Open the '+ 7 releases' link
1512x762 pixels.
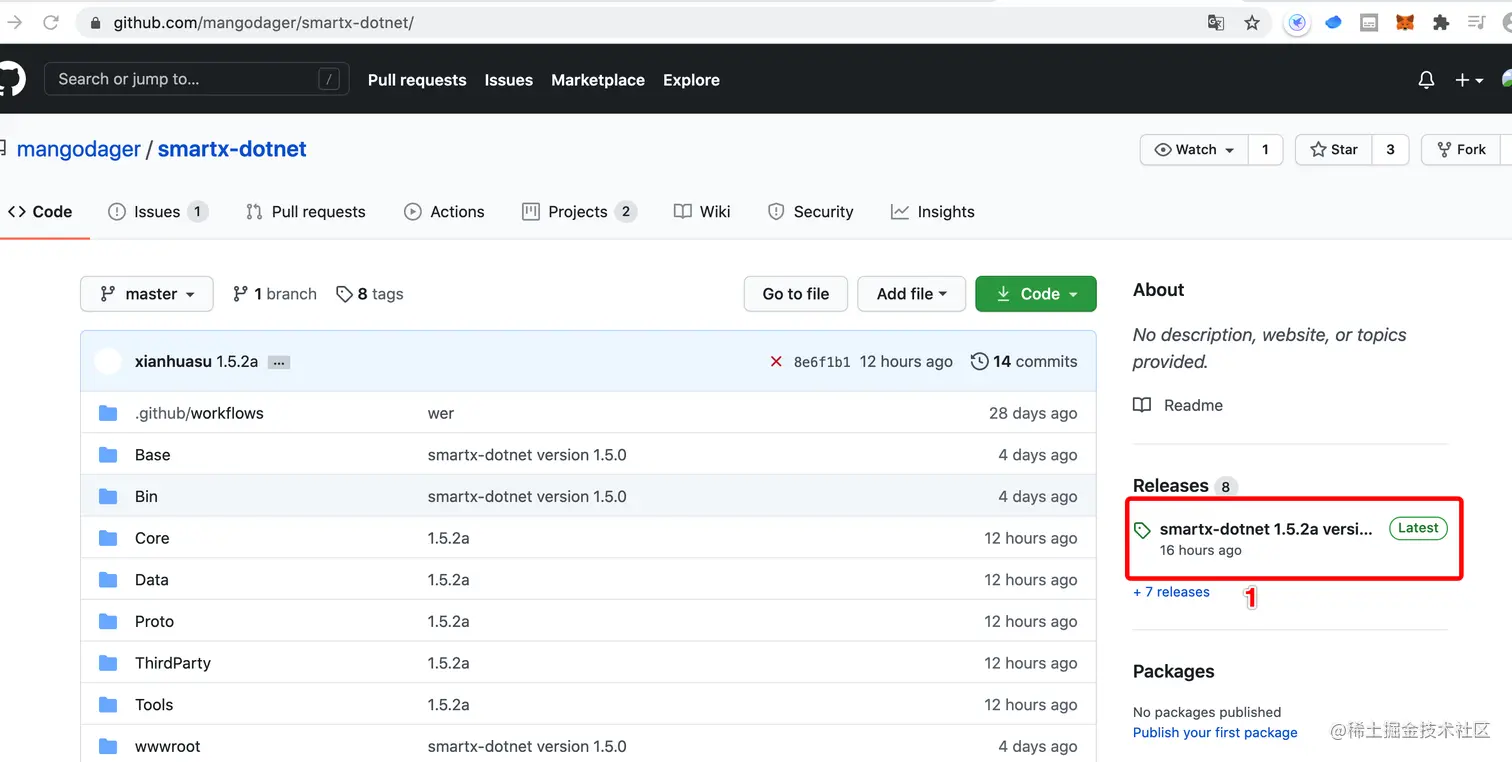(1171, 592)
